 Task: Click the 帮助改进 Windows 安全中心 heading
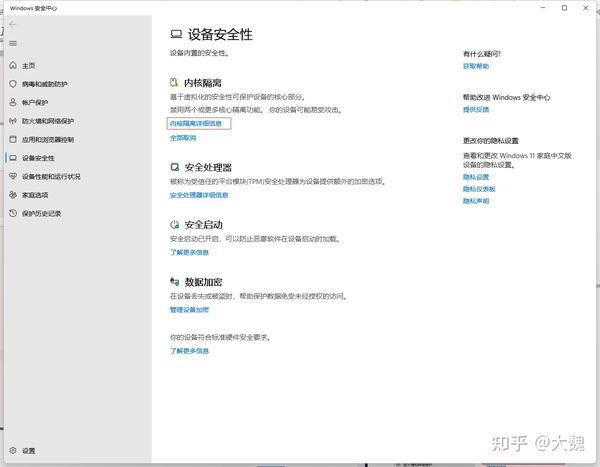507,97
